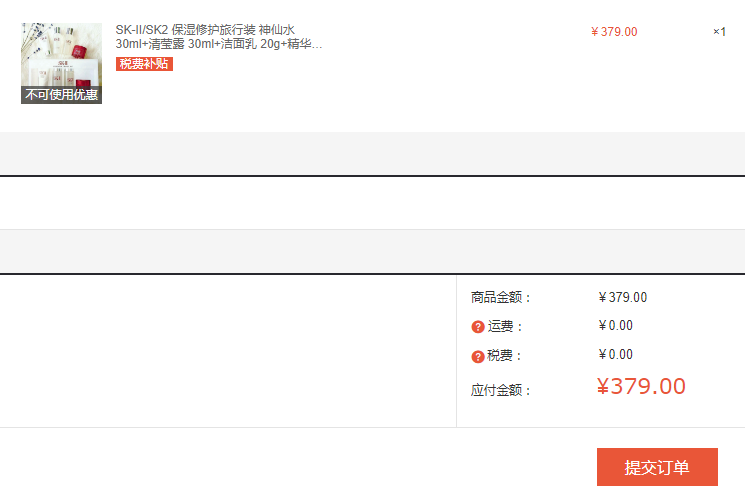Click the 应付金额 label
The height and width of the screenshot is (503, 745).
500,390
